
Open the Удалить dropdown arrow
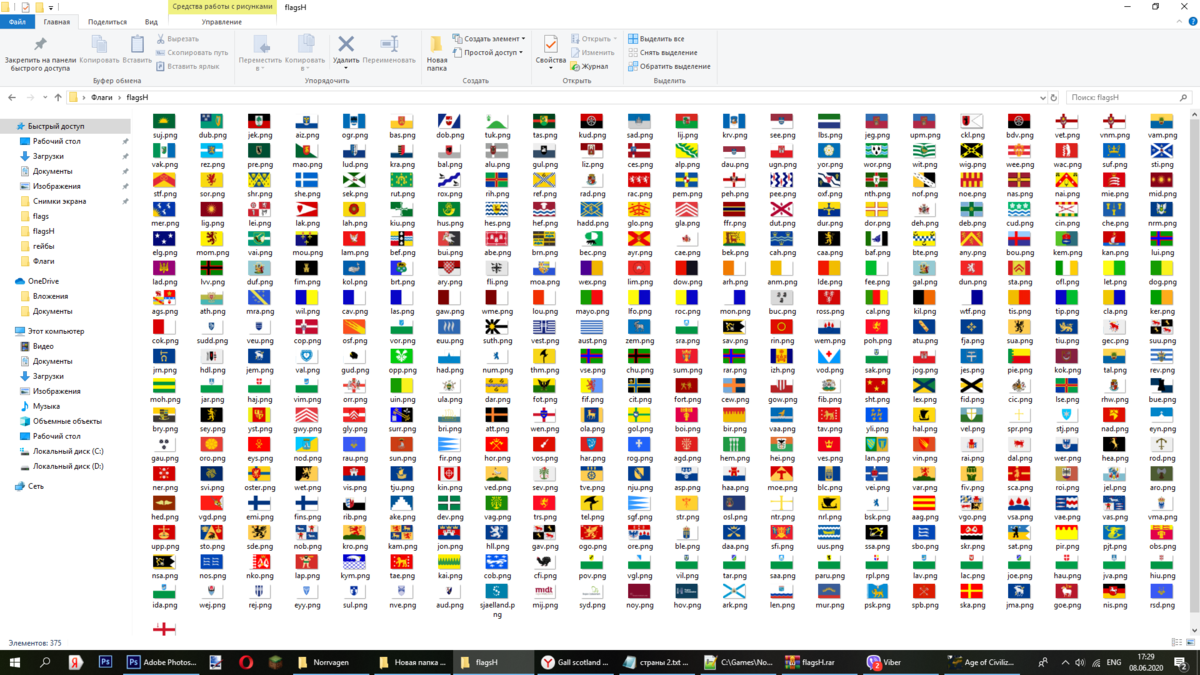pos(346,68)
